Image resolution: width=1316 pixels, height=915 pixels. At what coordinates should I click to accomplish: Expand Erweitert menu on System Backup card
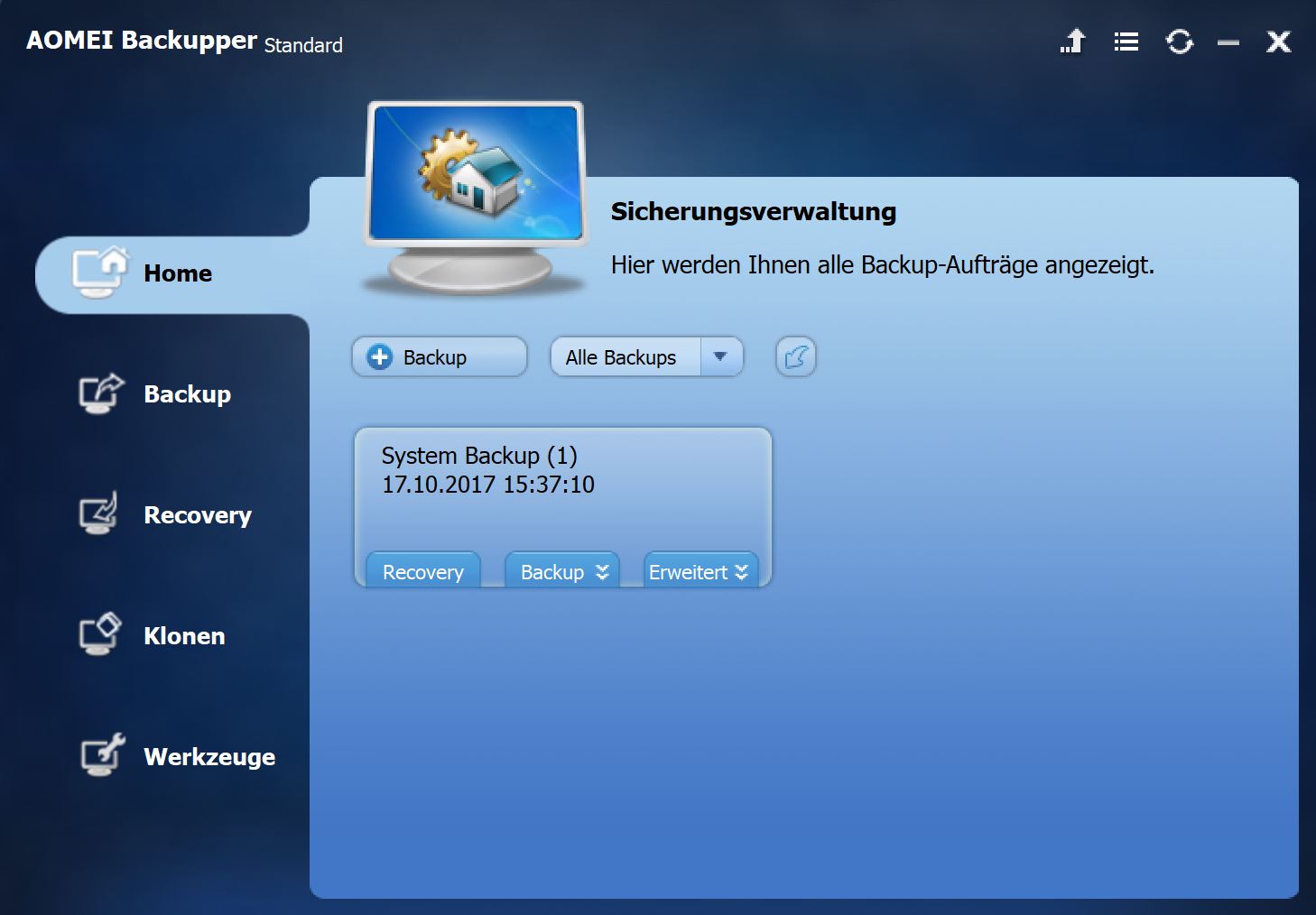tap(700, 571)
